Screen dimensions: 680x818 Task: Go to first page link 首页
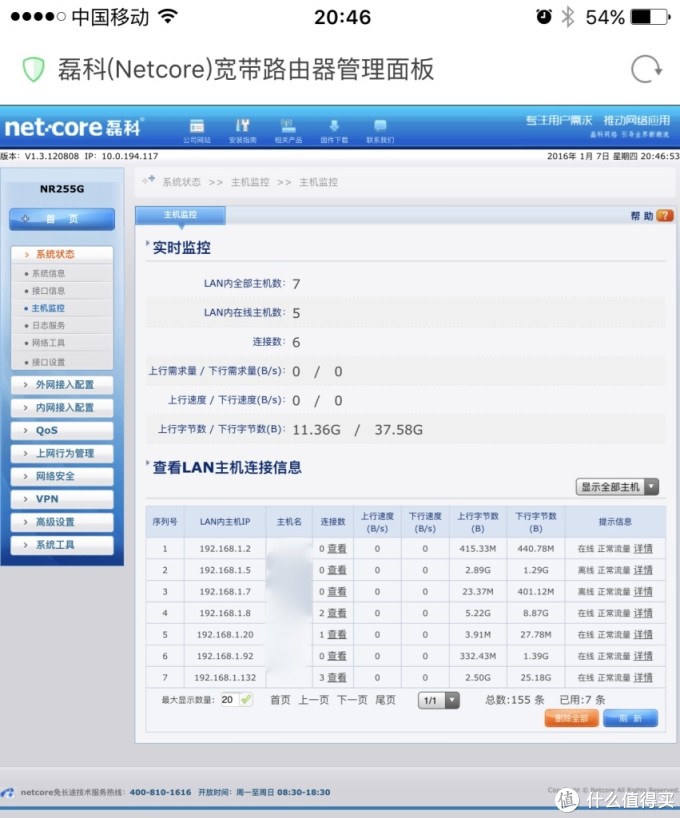[280, 700]
